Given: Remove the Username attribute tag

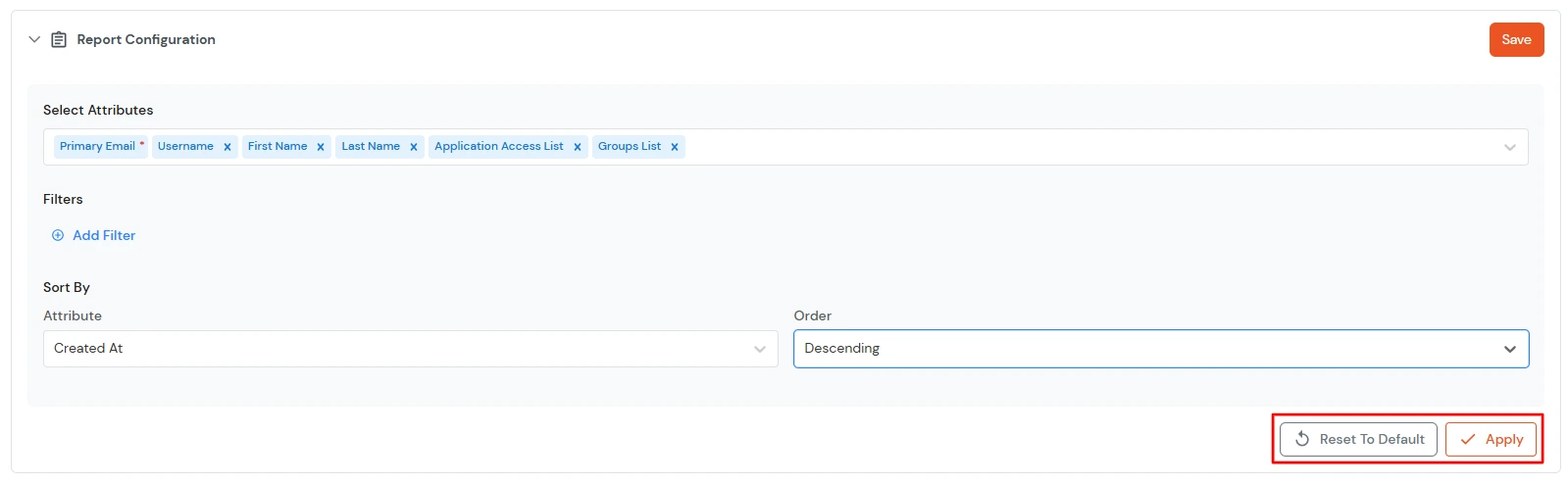Looking at the screenshot, I should pyautogui.click(x=228, y=147).
